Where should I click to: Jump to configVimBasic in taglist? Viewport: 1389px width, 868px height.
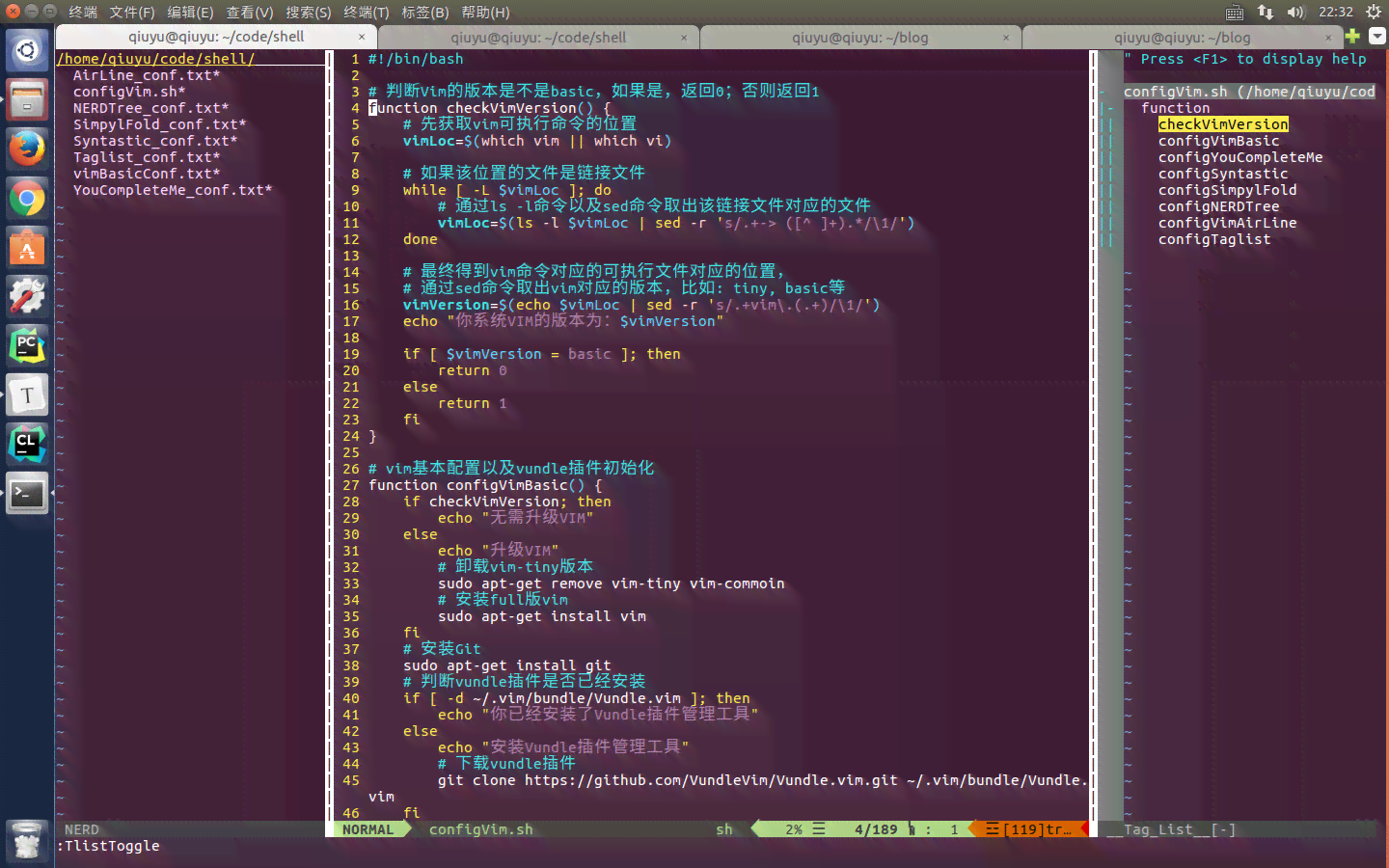1219,141
